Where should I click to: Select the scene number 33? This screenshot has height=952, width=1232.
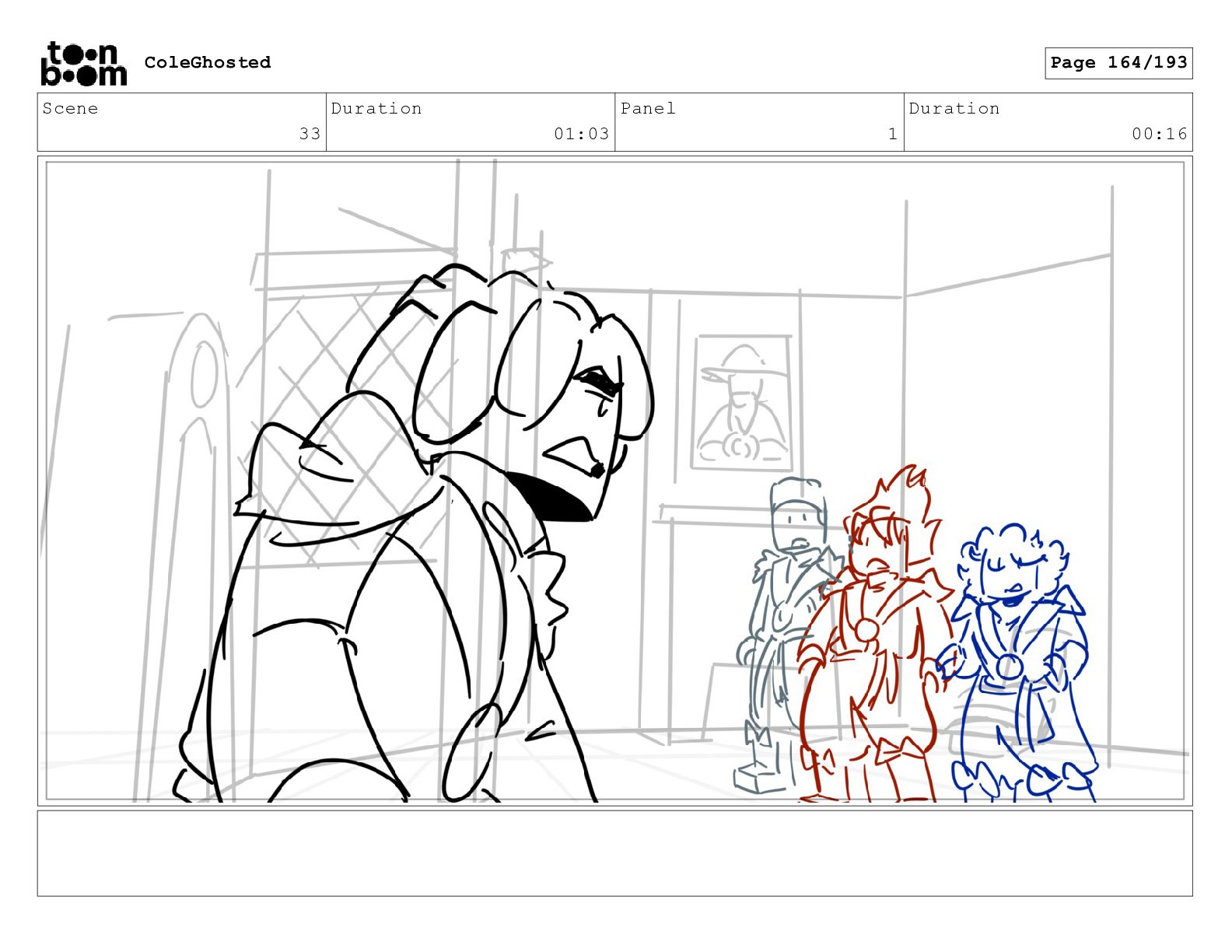pyautogui.click(x=310, y=134)
